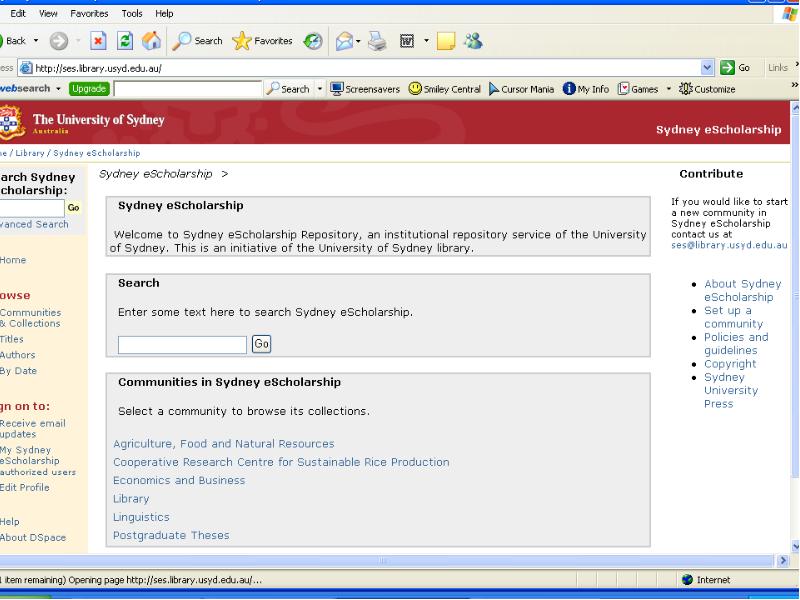Open the View menu

click(x=48, y=14)
